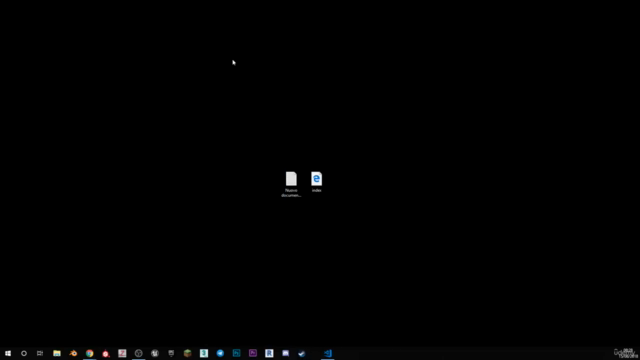
Task: Switch to Google Chrome in the taskbar
Action: coord(89,353)
